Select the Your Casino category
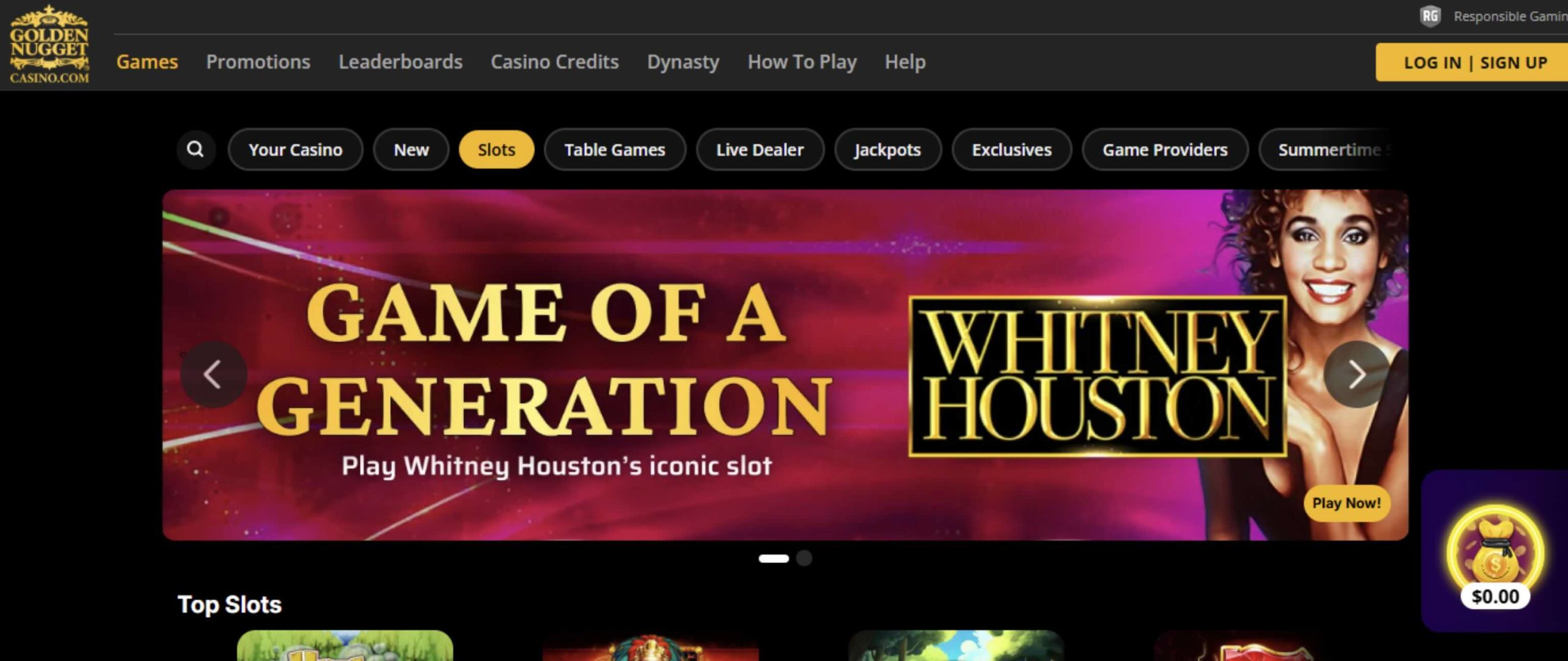 295,149
